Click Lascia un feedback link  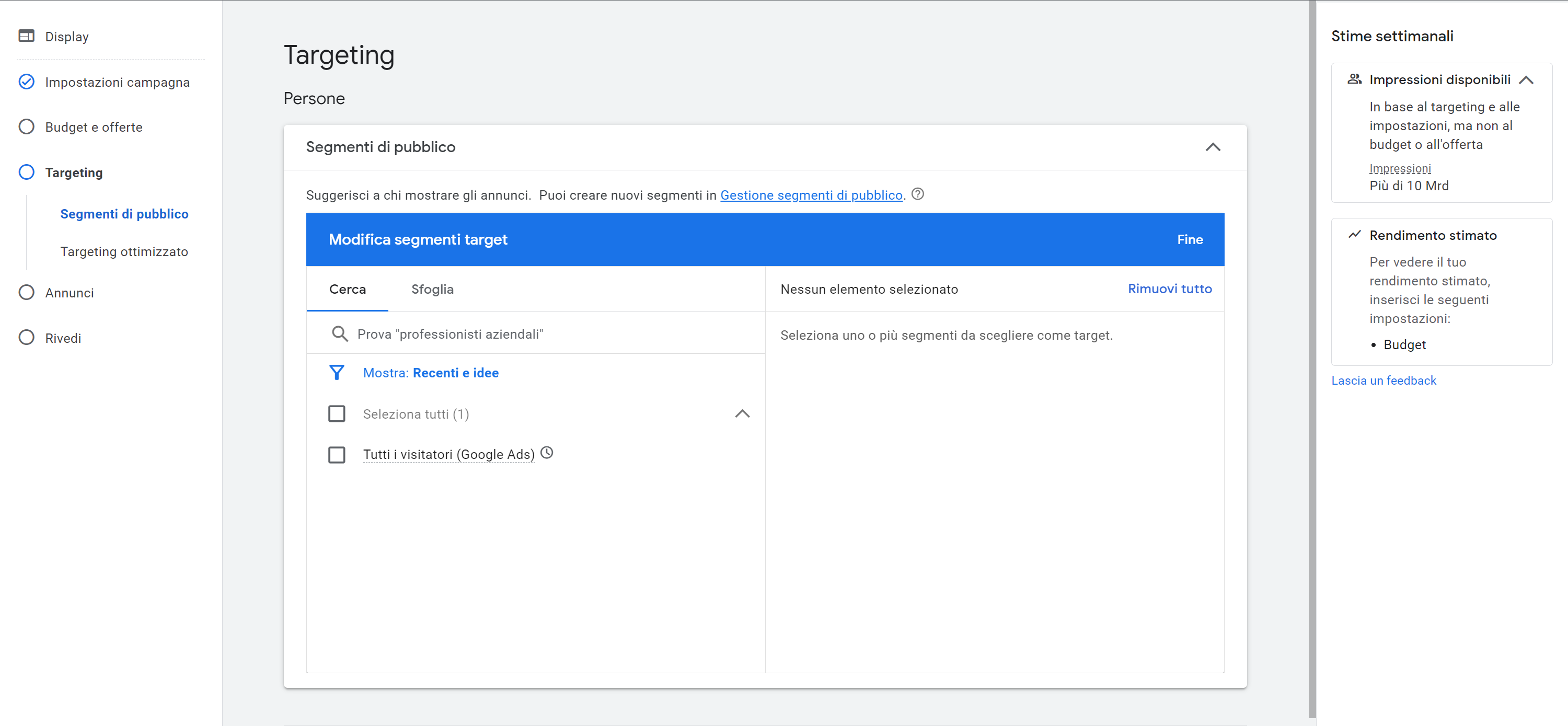point(1383,381)
